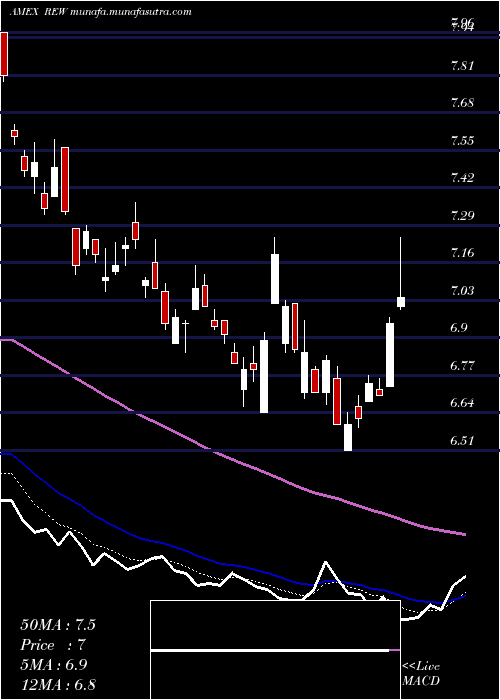This screenshot has height=700, width=500.
Task: Click the 7.81 price axis label
Action: (462, 66)
